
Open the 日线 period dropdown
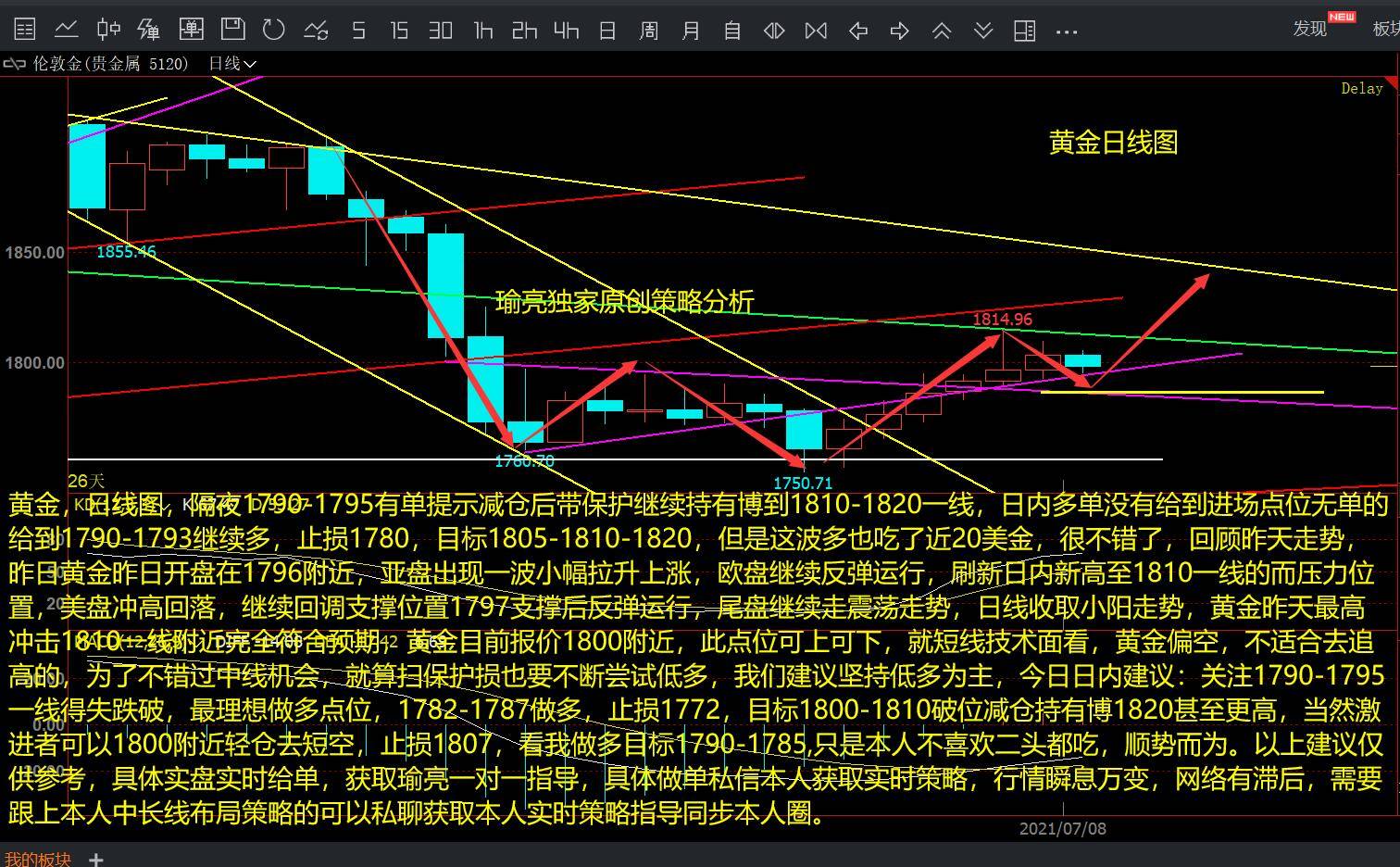[x=231, y=64]
